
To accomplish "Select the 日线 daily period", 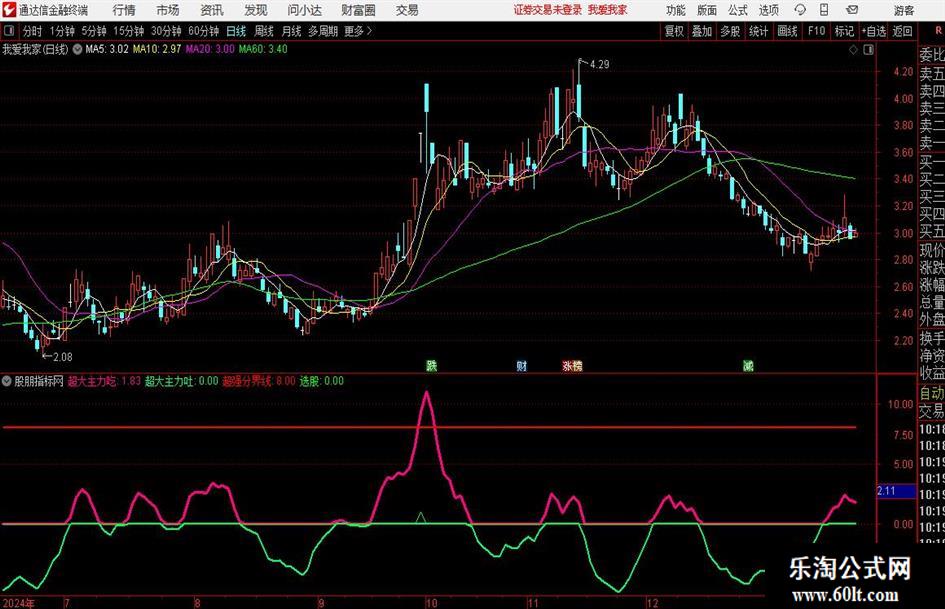I will 236,31.
